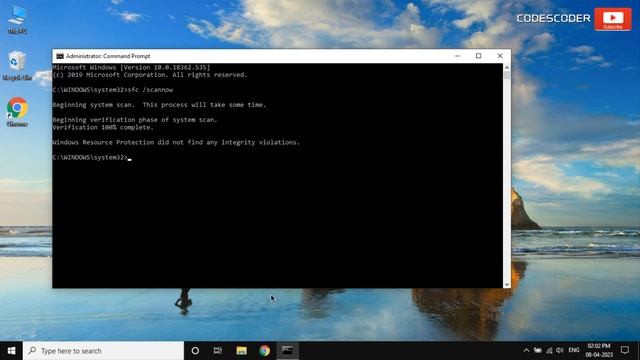Click the ENG language indicator
This screenshot has height=360, width=640.
(573, 350)
